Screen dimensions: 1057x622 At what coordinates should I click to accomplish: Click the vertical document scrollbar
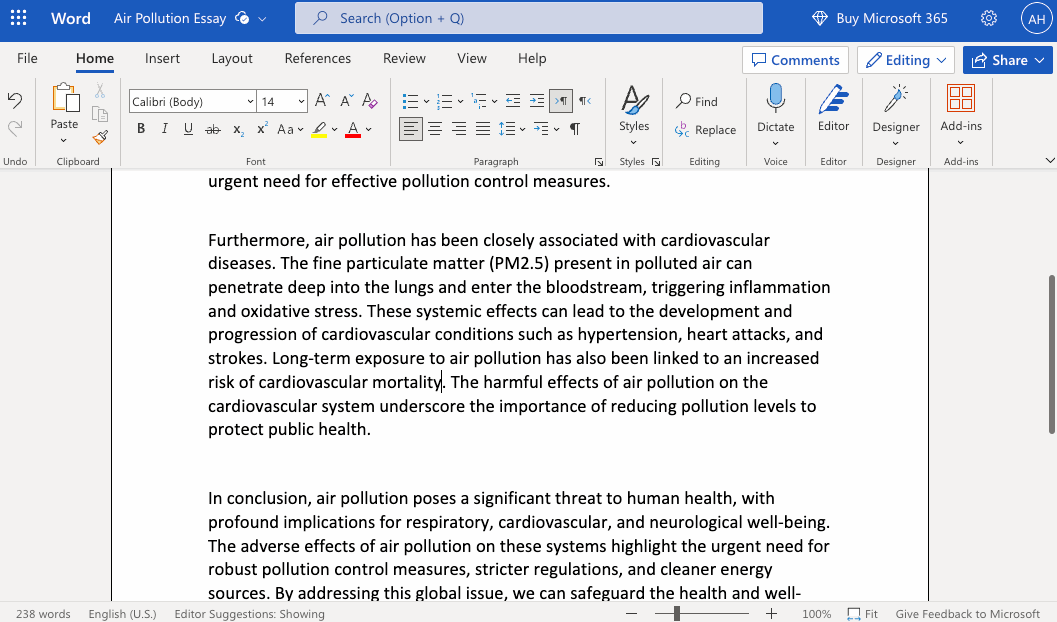pyautogui.click(x=1052, y=354)
